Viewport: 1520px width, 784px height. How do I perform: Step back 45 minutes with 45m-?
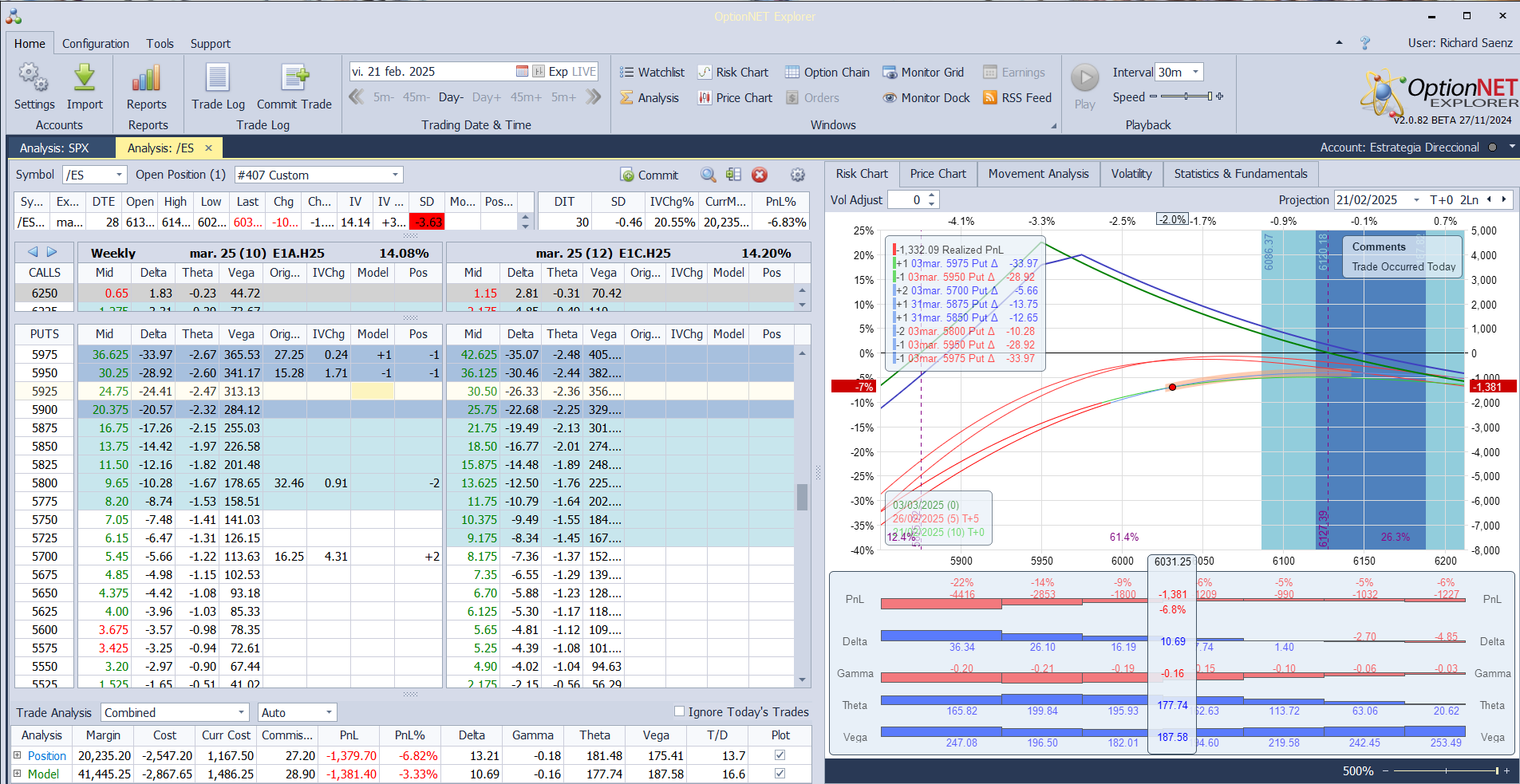[x=416, y=97]
